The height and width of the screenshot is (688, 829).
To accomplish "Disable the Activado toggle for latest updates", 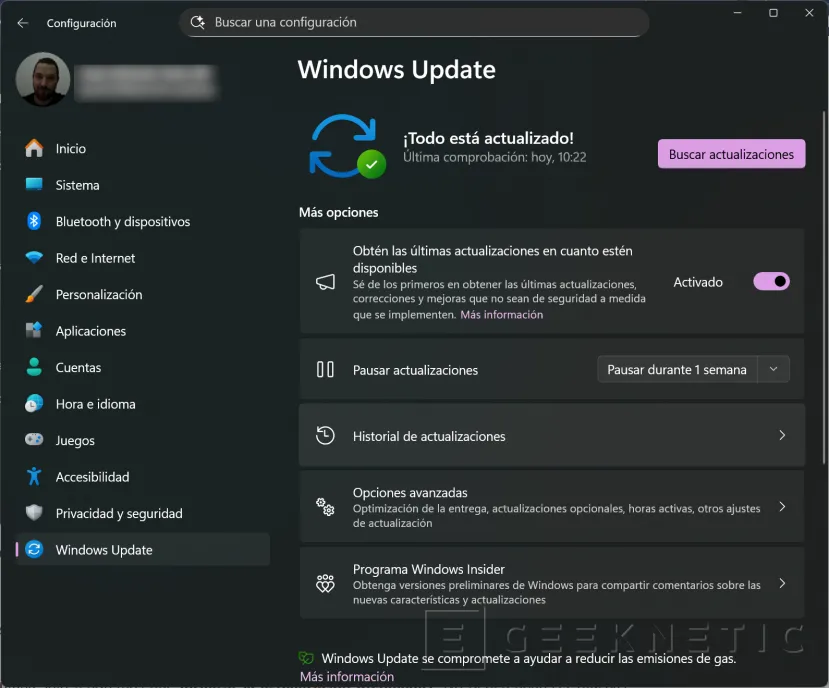I will point(771,281).
